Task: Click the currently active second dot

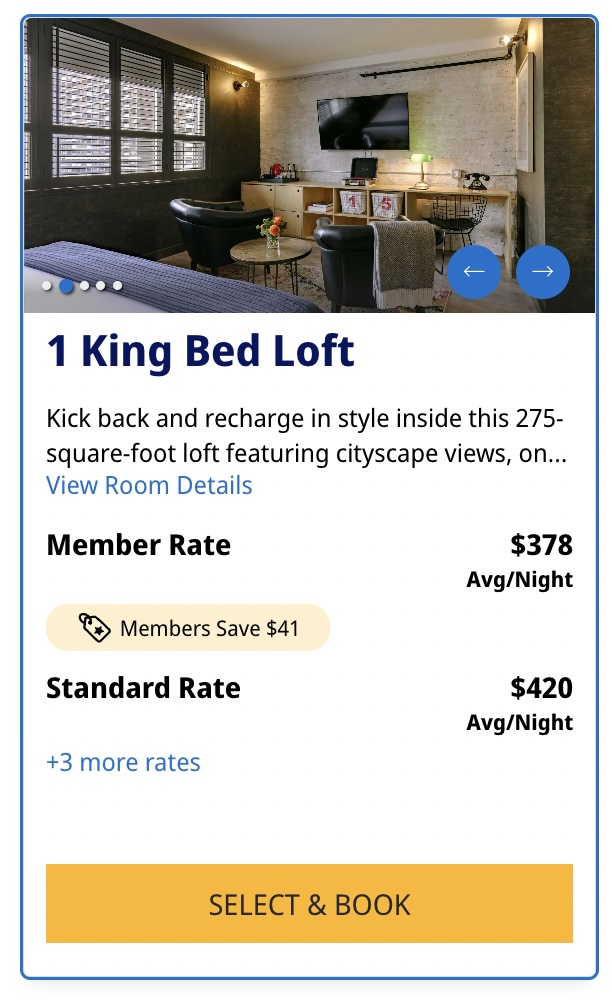Action: pyautogui.click(x=65, y=286)
